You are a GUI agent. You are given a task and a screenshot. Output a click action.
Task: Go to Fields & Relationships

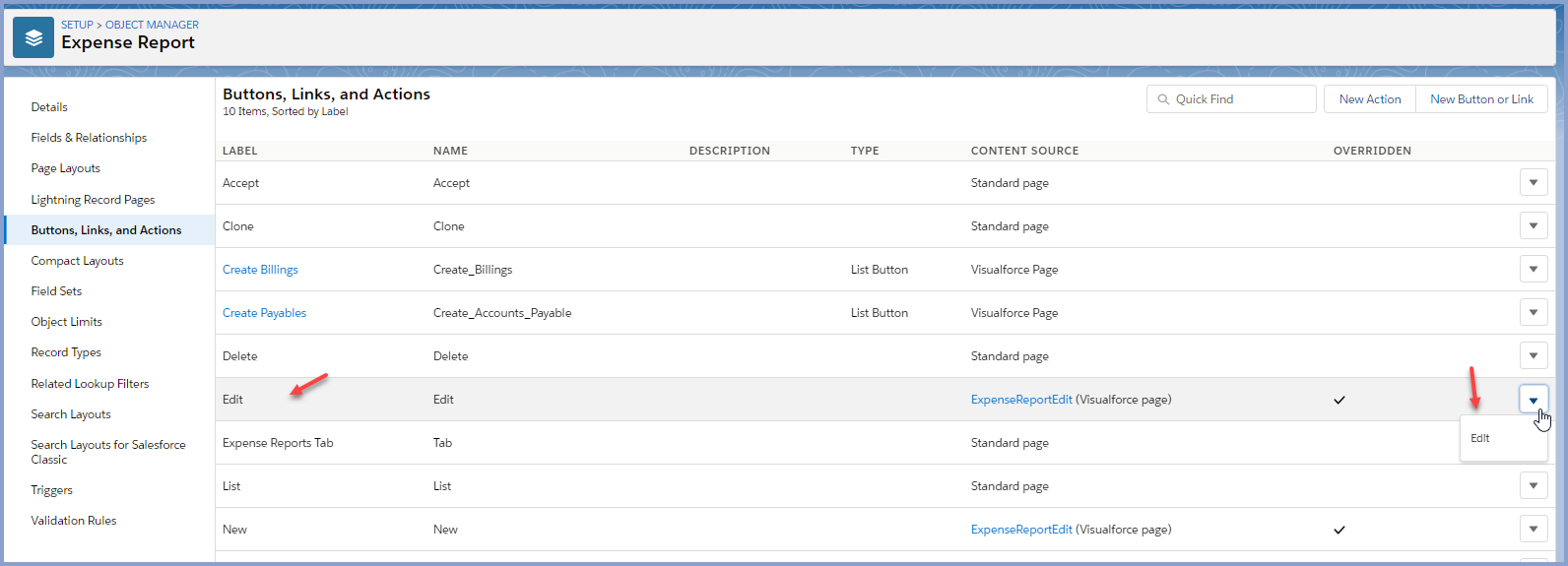coord(89,138)
